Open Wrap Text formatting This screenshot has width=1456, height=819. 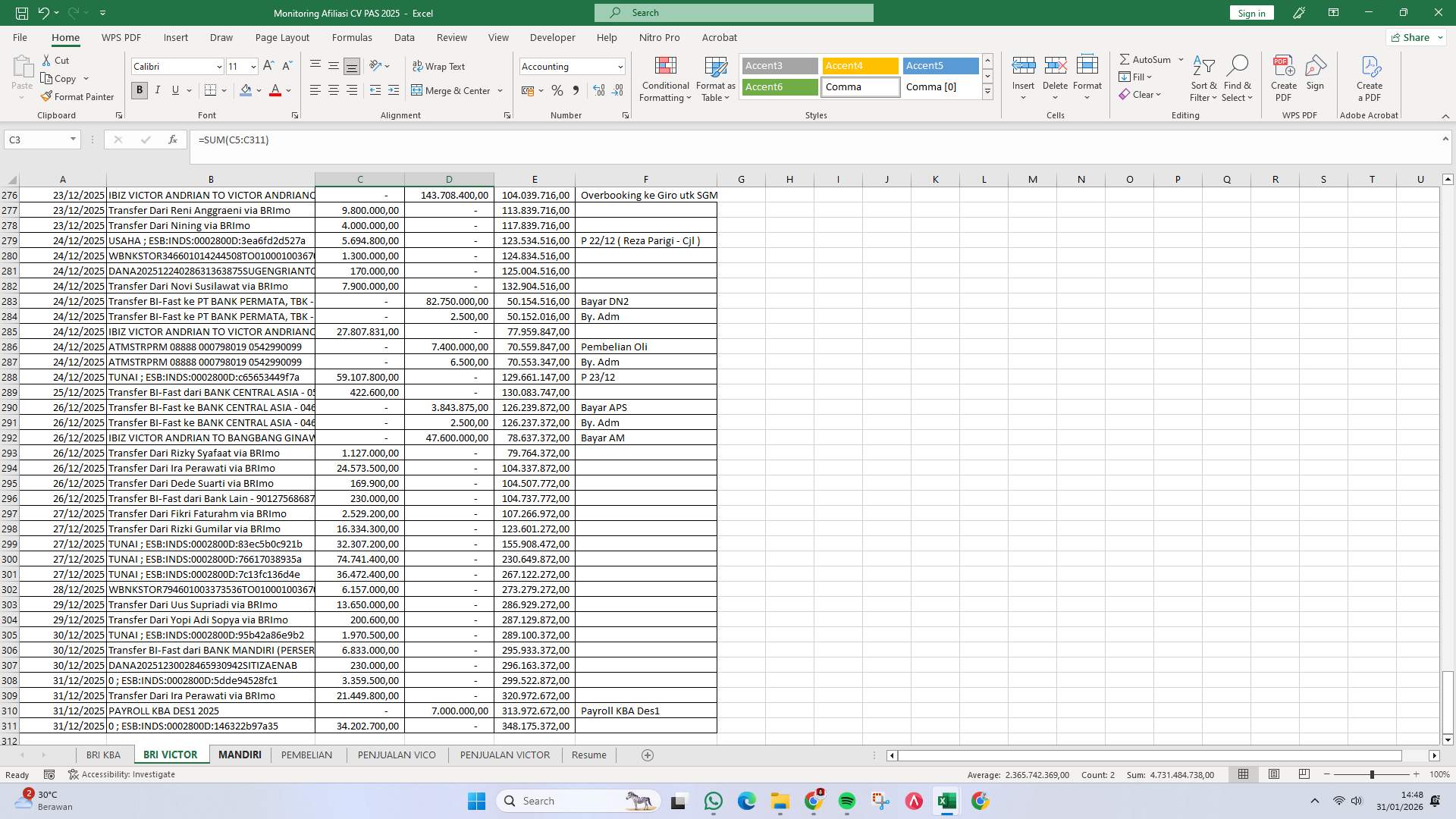click(440, 66)
